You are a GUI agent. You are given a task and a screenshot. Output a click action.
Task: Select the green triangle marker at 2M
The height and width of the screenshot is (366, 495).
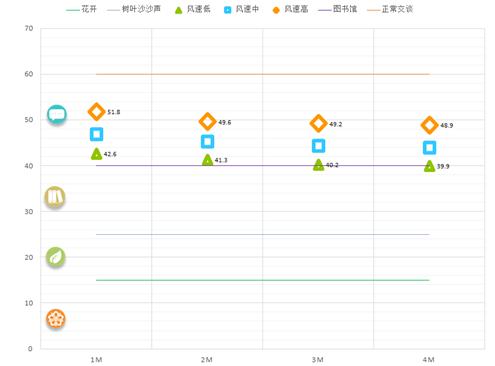pos(207,160)
